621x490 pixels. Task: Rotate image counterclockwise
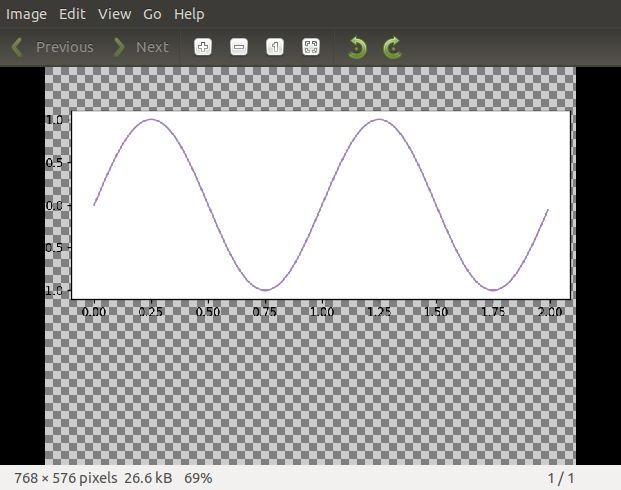357,48
